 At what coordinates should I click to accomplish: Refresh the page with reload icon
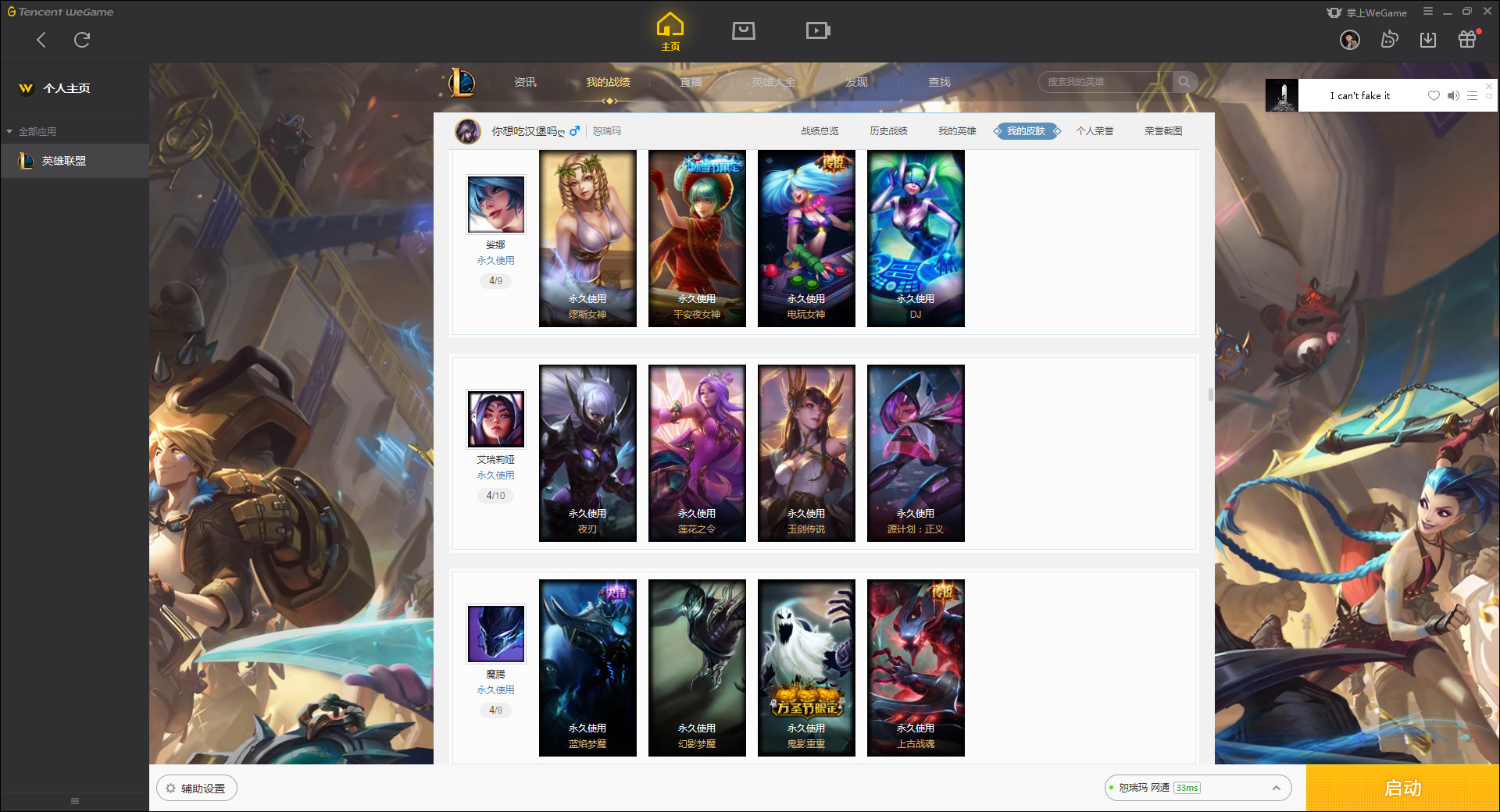coord(82,40)
